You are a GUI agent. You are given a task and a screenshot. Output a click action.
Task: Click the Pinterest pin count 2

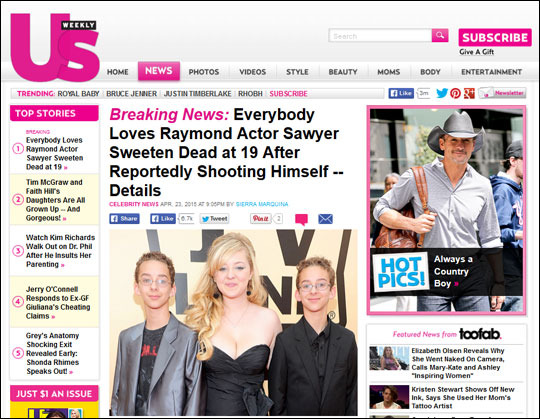278,219
